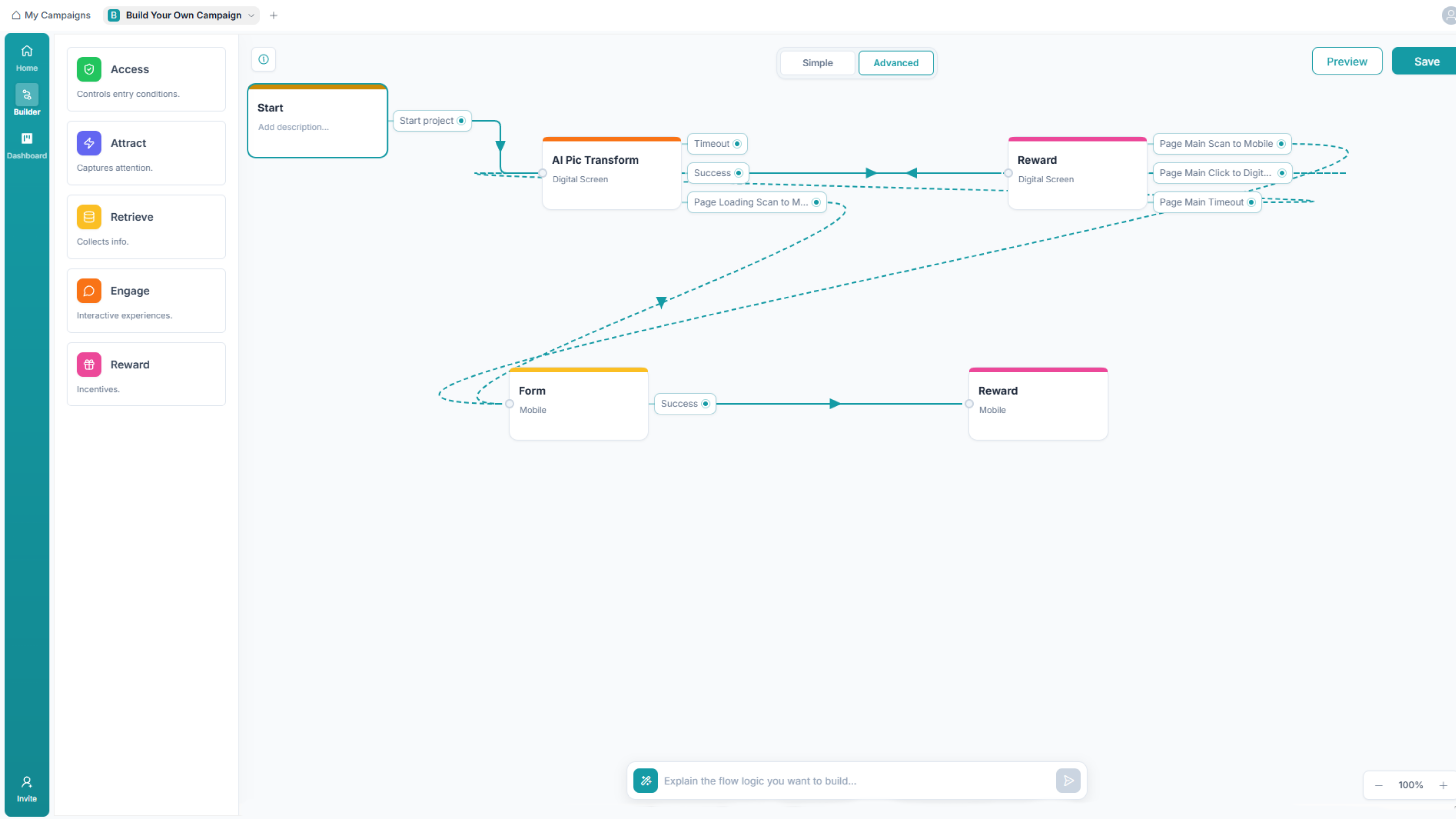
Task: Click the Preview button
Action: 1347,61
